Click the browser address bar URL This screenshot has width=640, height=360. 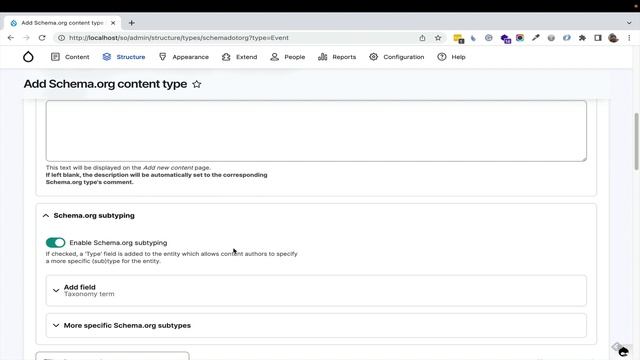pyautogui.click(x=179, y=38)
